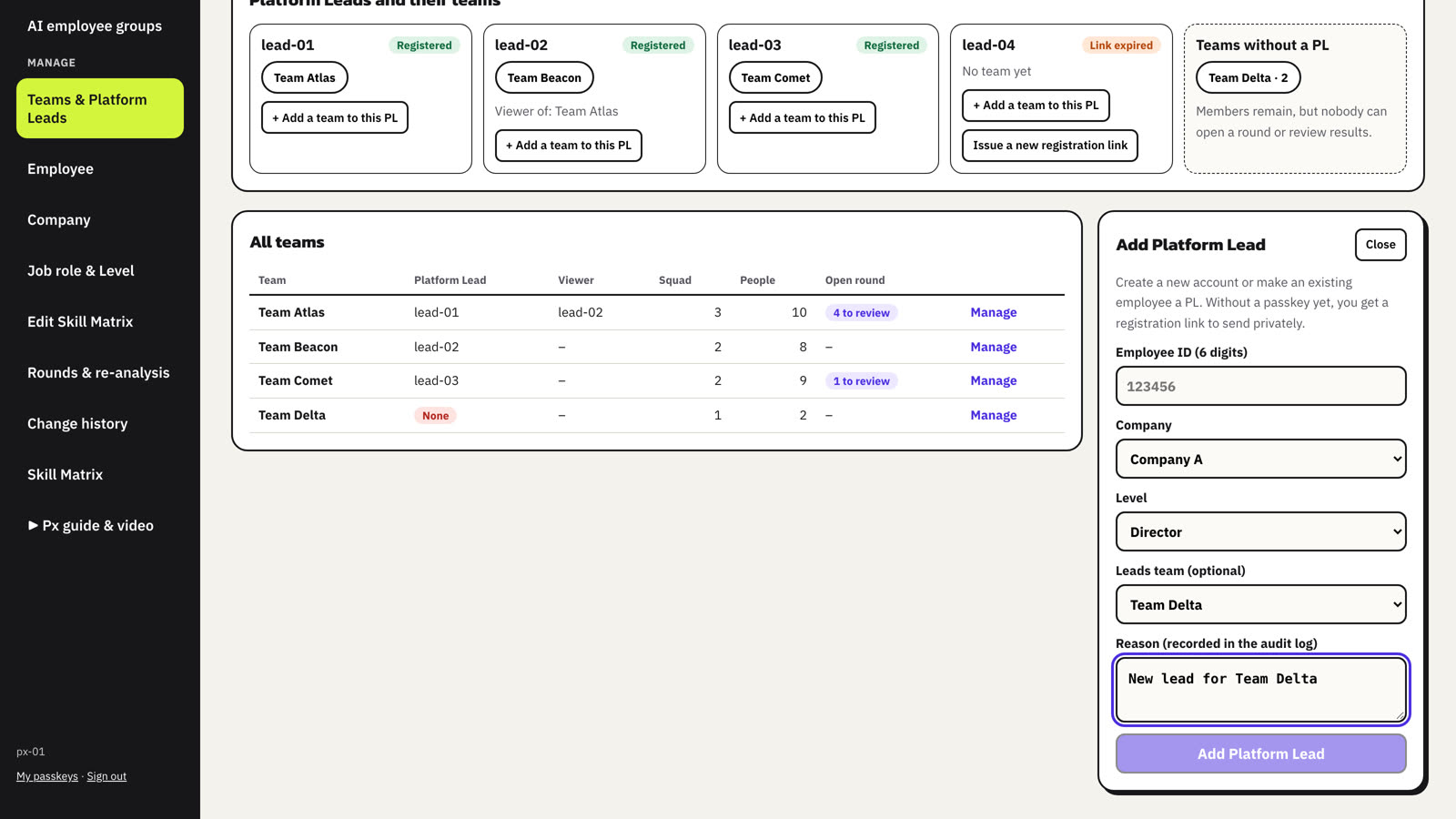
Task: Expand the Px guide & video section
Action: [x=91, y=525]
